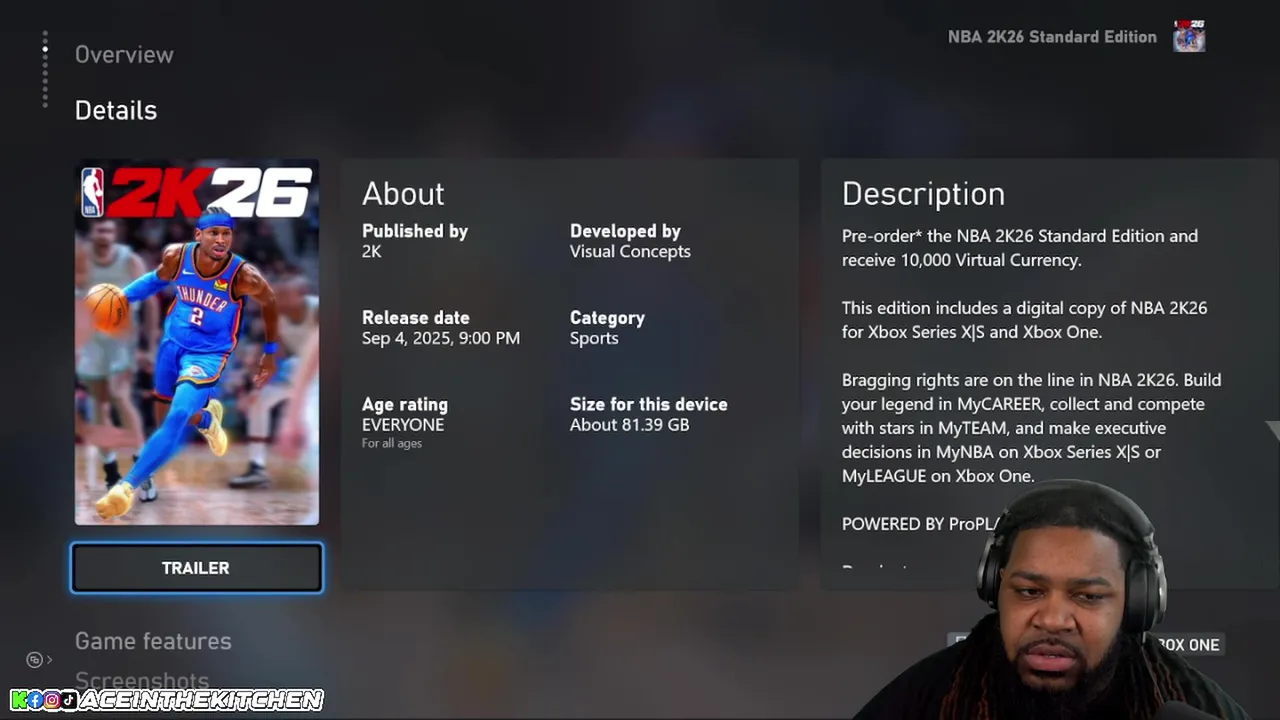
Task: Click the section indicator dots beside Overview
Action: point(45,69)
